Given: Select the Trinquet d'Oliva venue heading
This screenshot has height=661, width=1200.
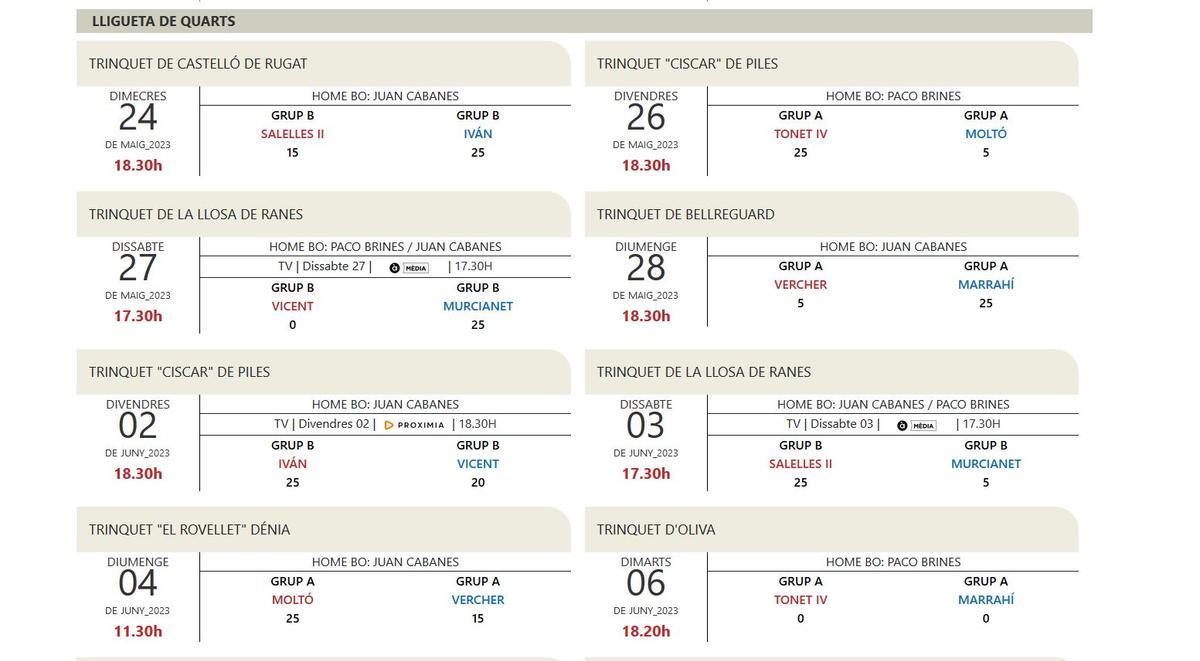Looking at the screenshot, I should coord(656,530).
